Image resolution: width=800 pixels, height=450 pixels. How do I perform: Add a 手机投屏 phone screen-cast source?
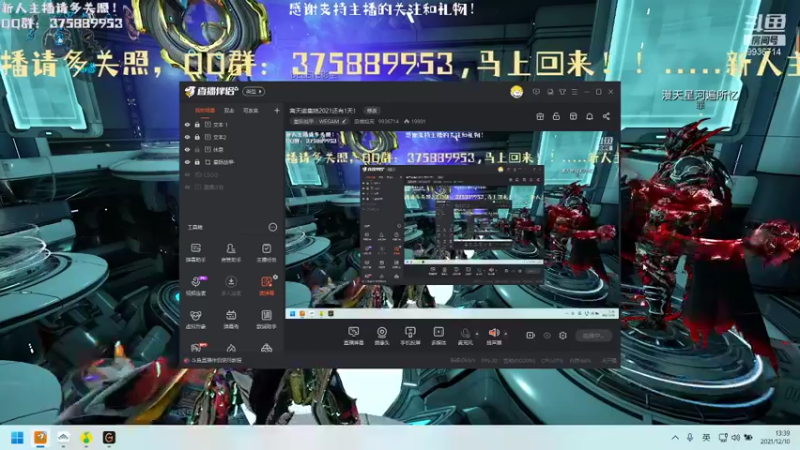[x=410, y=336]
